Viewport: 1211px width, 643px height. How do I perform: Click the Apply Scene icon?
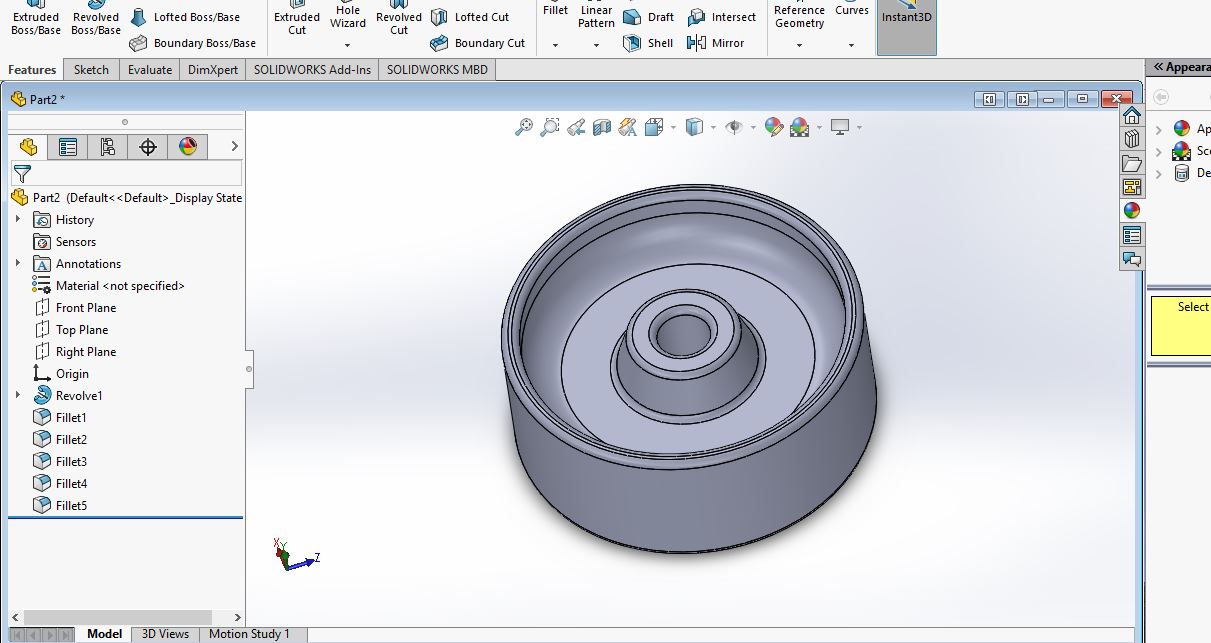click(799, 127)
